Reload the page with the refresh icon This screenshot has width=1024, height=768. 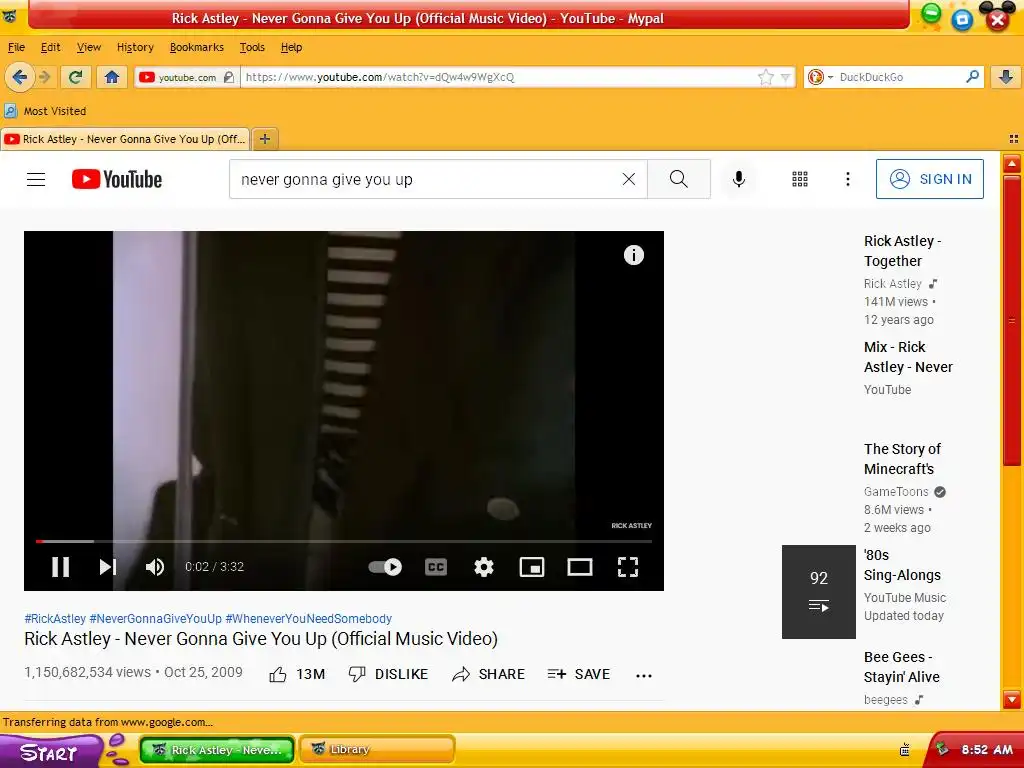[75, 77]
